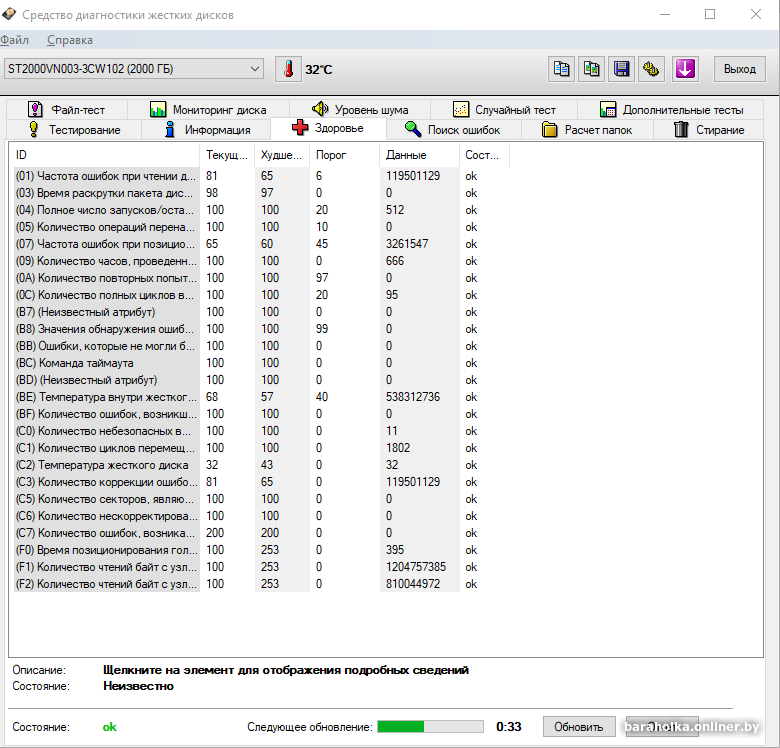This screenshot has width=780, height=748.
Task: Open the Файл menu
Action: (x=14, y=40)
